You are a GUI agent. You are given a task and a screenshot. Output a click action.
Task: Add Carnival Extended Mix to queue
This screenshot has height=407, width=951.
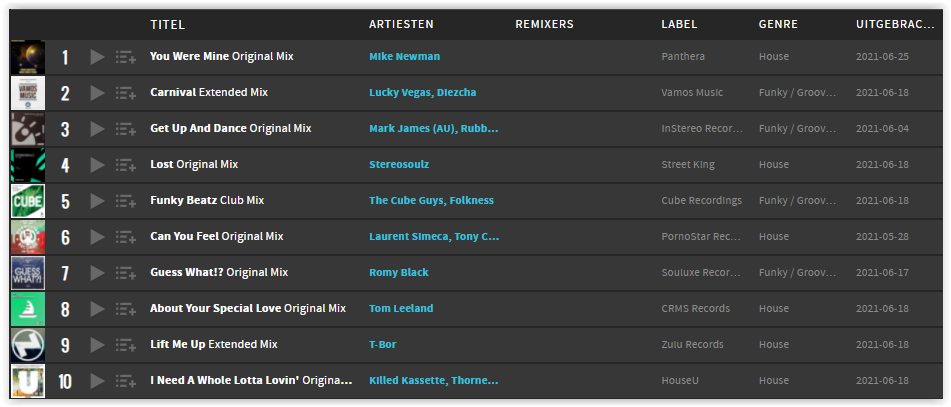click(x=126, y=93)
